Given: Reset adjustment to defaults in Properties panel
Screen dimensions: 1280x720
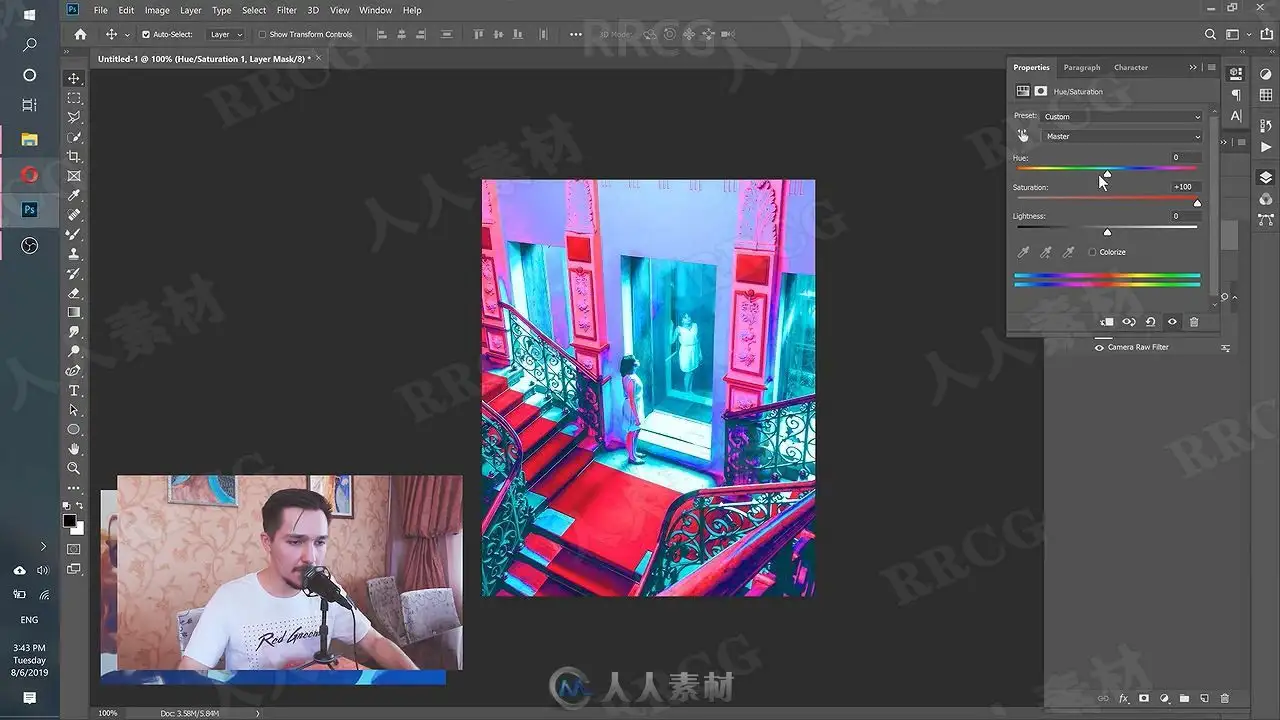Looking at the screenshot, I should tap(1150, 322).
